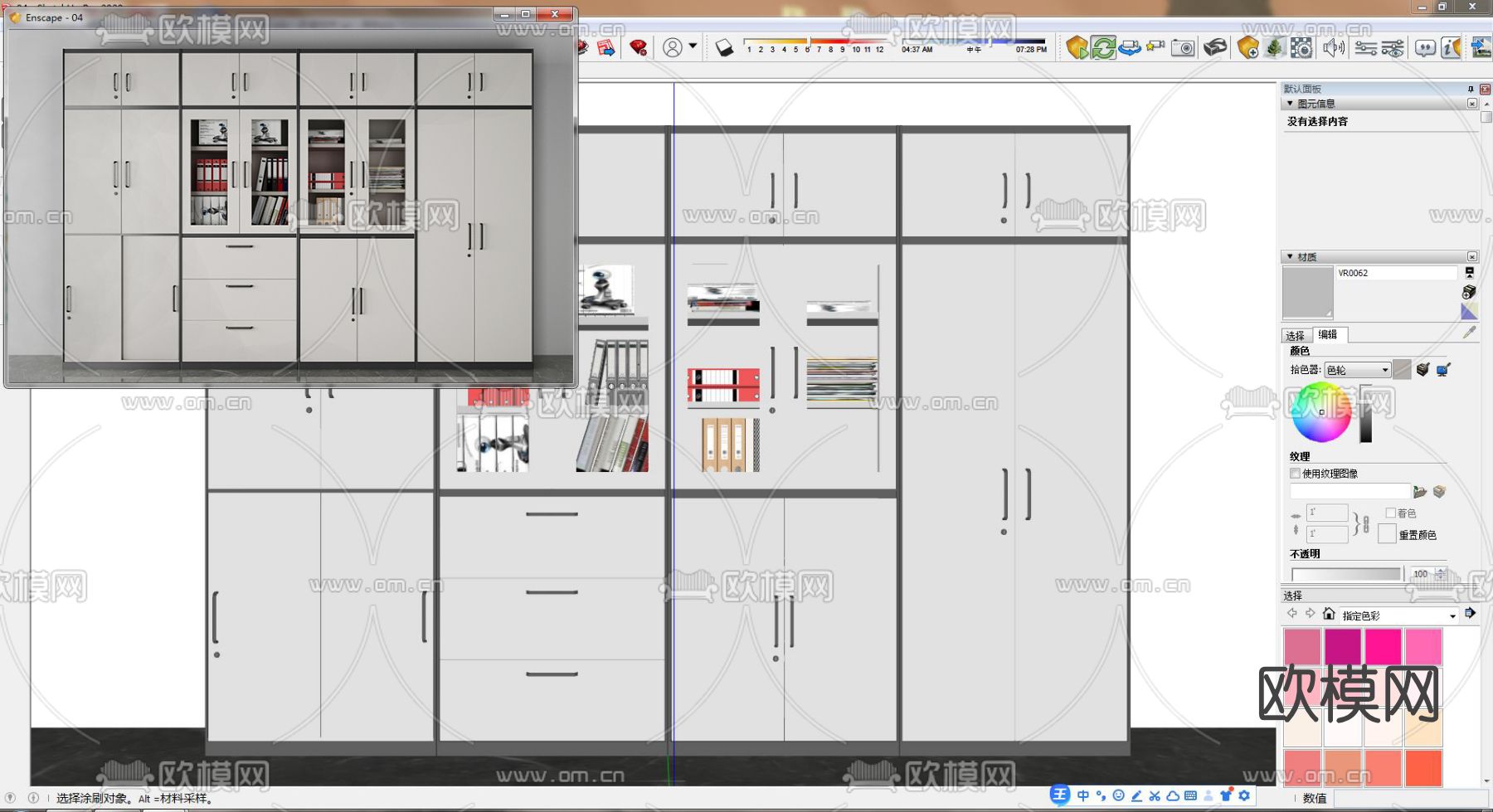Enable the Use texture image checkbox
Viewport: 1493px width, 812px height.
1295,474
